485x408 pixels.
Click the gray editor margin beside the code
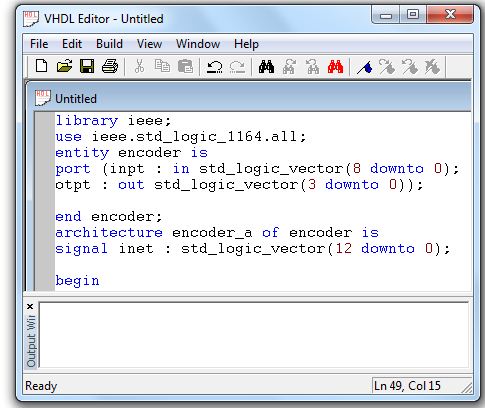[45, 201]
